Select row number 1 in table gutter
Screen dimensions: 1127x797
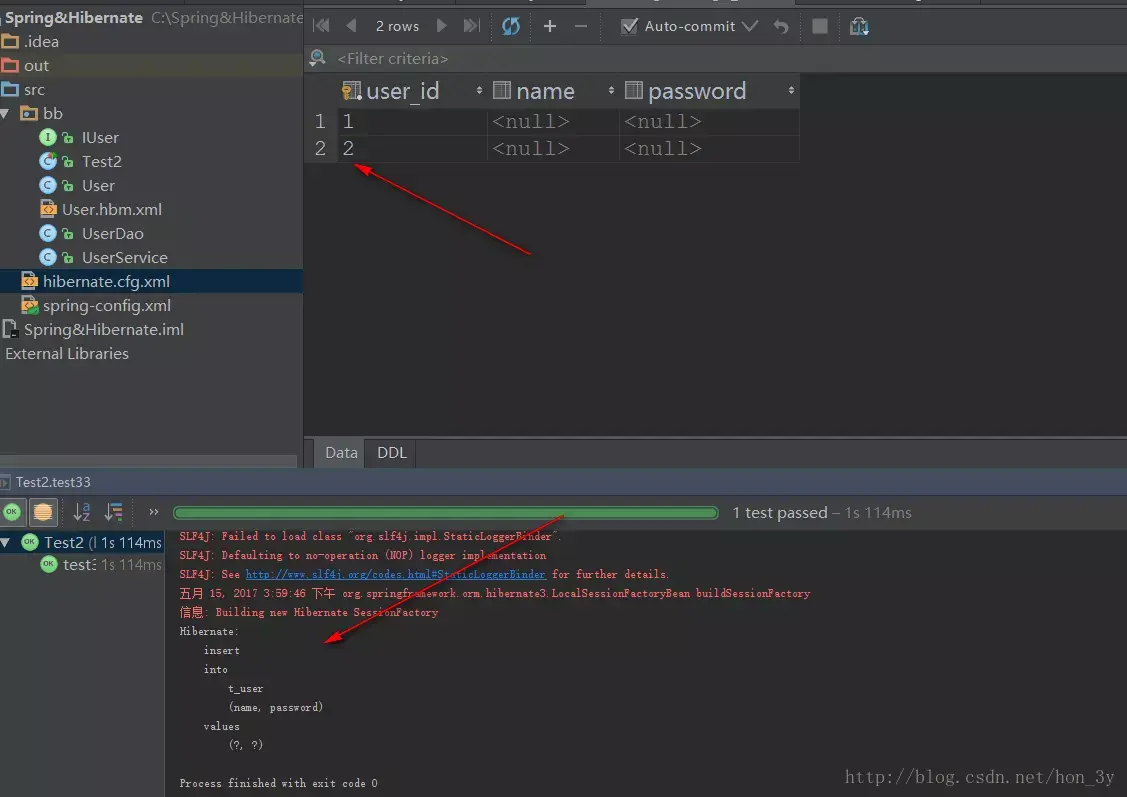coord(321,121)
